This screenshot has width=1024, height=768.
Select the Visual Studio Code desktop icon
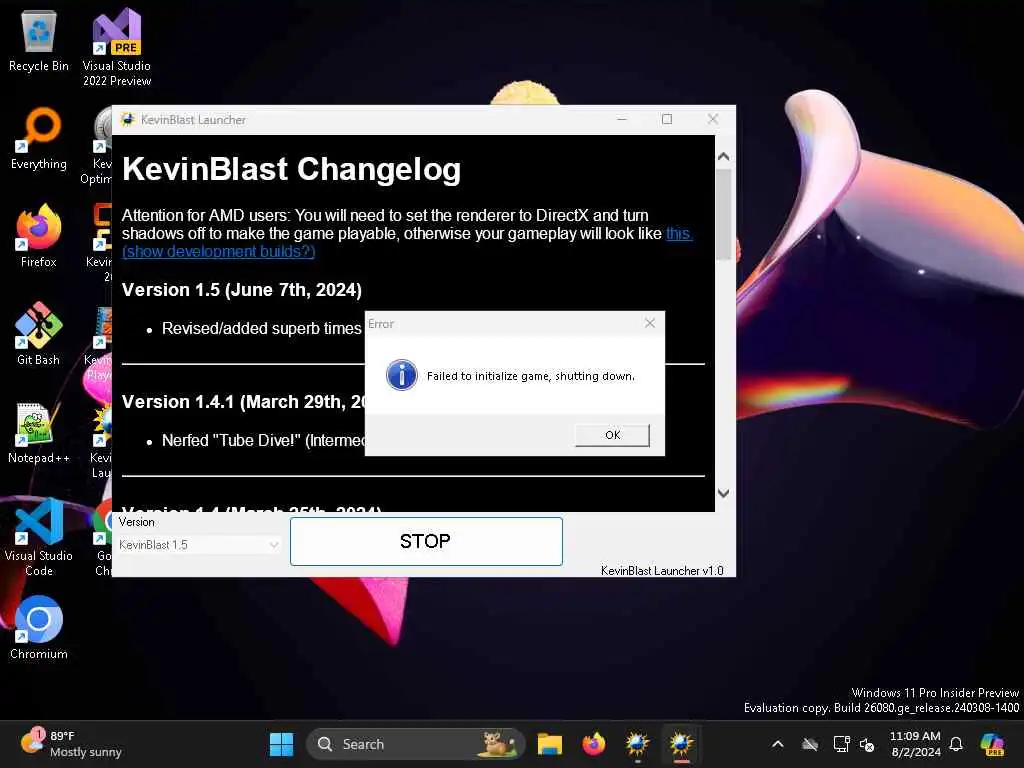pos(39,537)
